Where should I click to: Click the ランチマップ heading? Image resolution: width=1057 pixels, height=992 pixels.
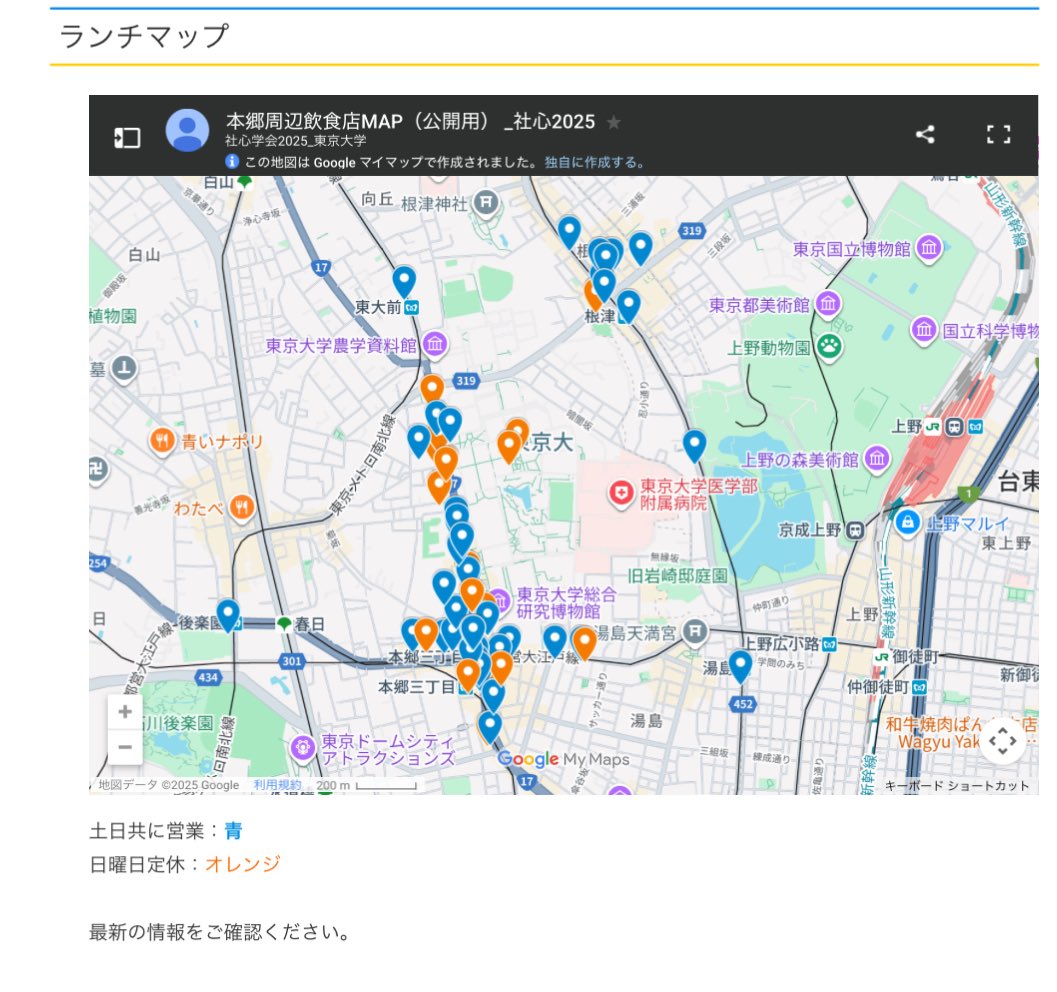[144, 36]
